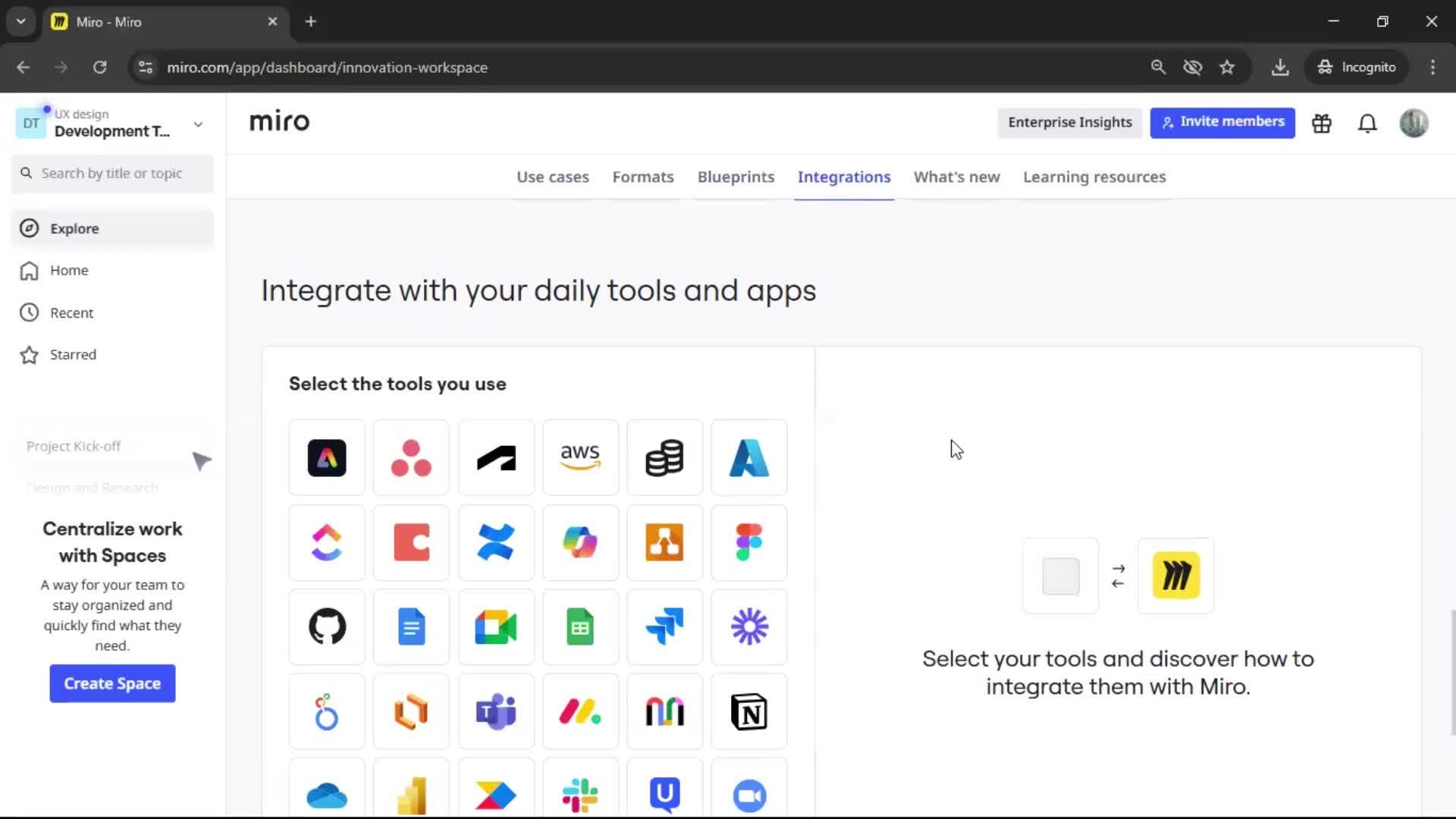Switch to the Integrations tab
Viewport: 1456px width, 819px height.
(844, 177)
